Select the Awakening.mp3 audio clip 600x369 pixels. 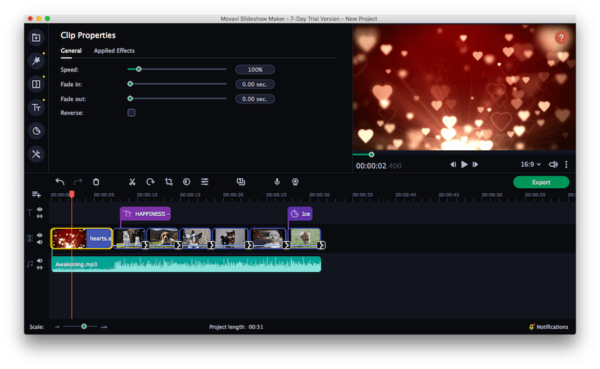tap(186, 264)
